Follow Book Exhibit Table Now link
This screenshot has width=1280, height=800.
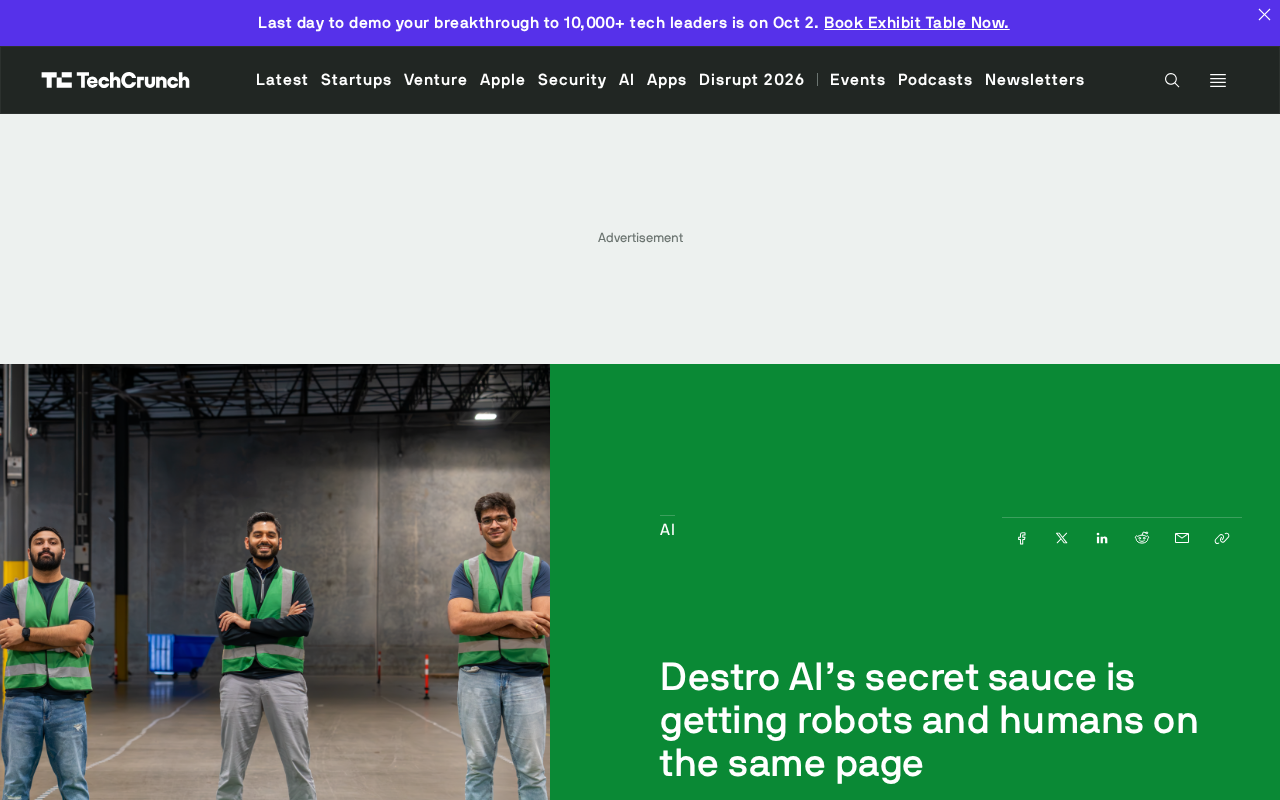pos(917,22)
